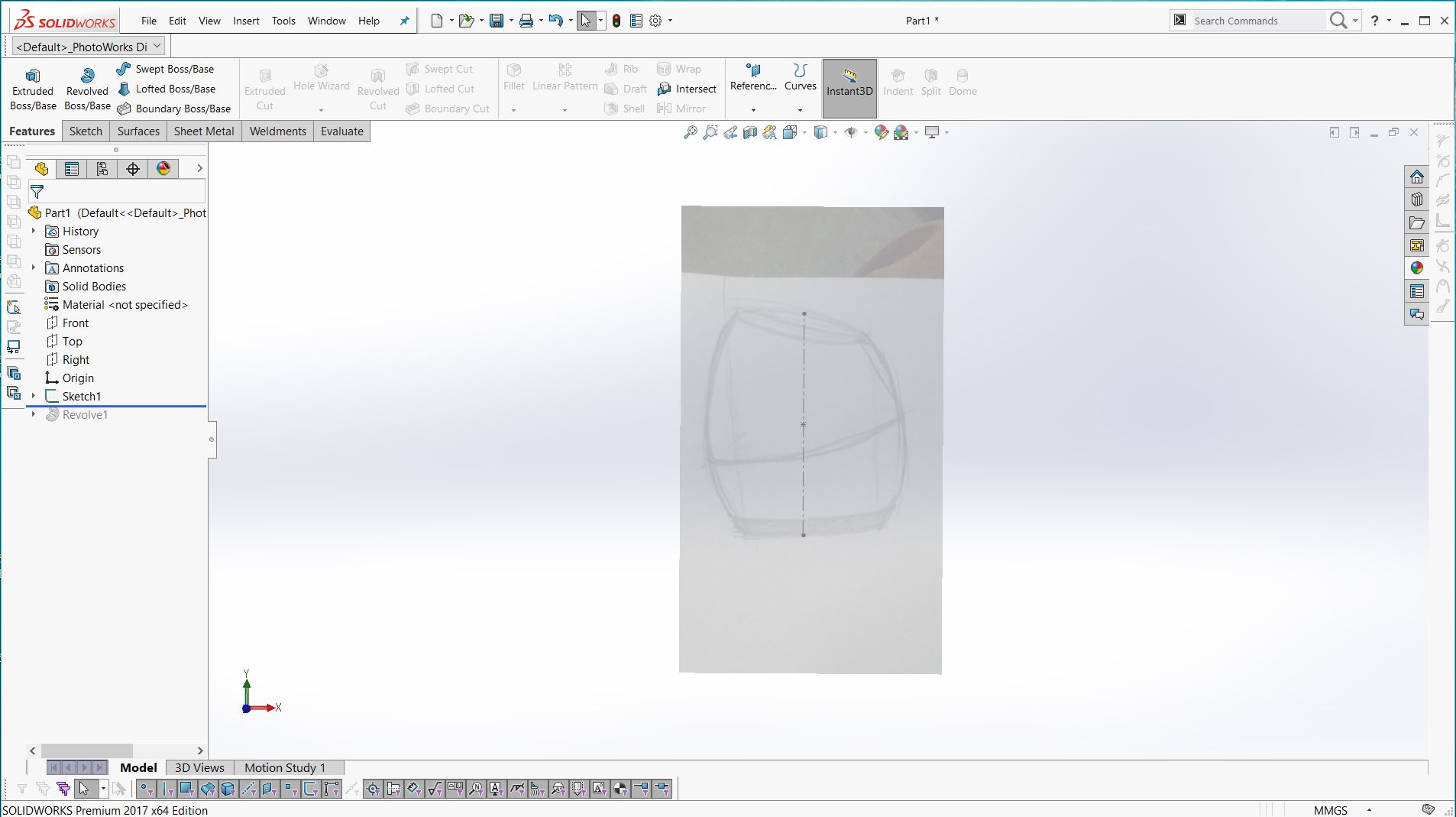Pin the menu bar
1456x817 pixels.
[x=405, y=21]
